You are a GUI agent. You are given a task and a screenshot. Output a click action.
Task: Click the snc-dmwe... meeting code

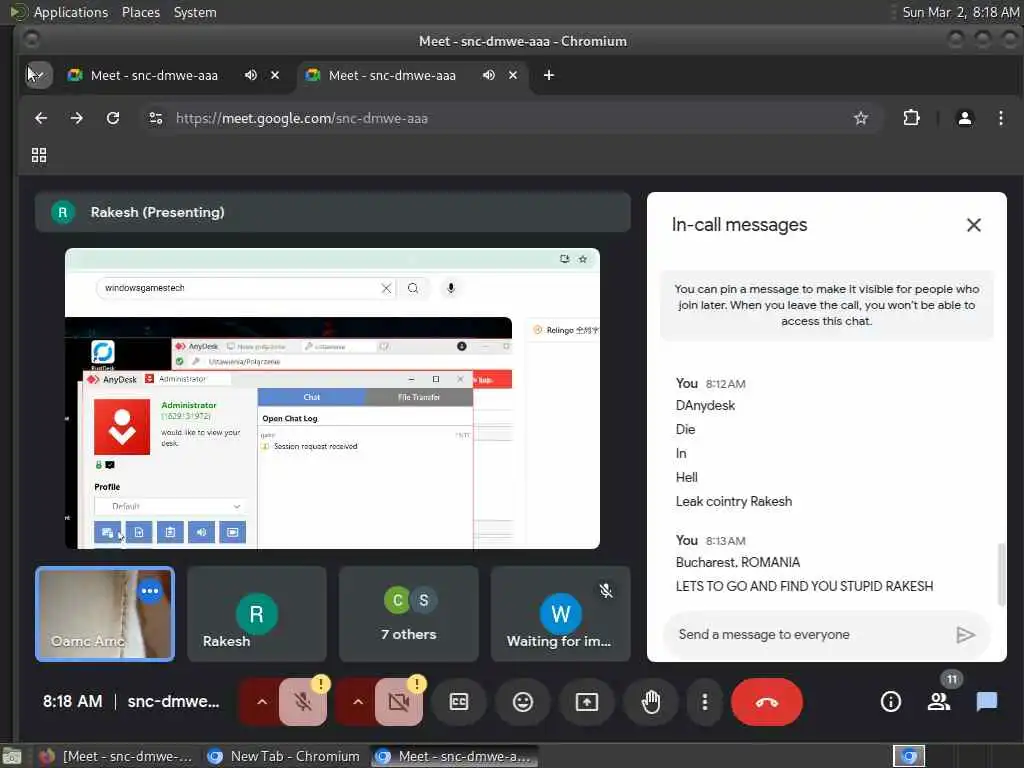coord(173,701)
